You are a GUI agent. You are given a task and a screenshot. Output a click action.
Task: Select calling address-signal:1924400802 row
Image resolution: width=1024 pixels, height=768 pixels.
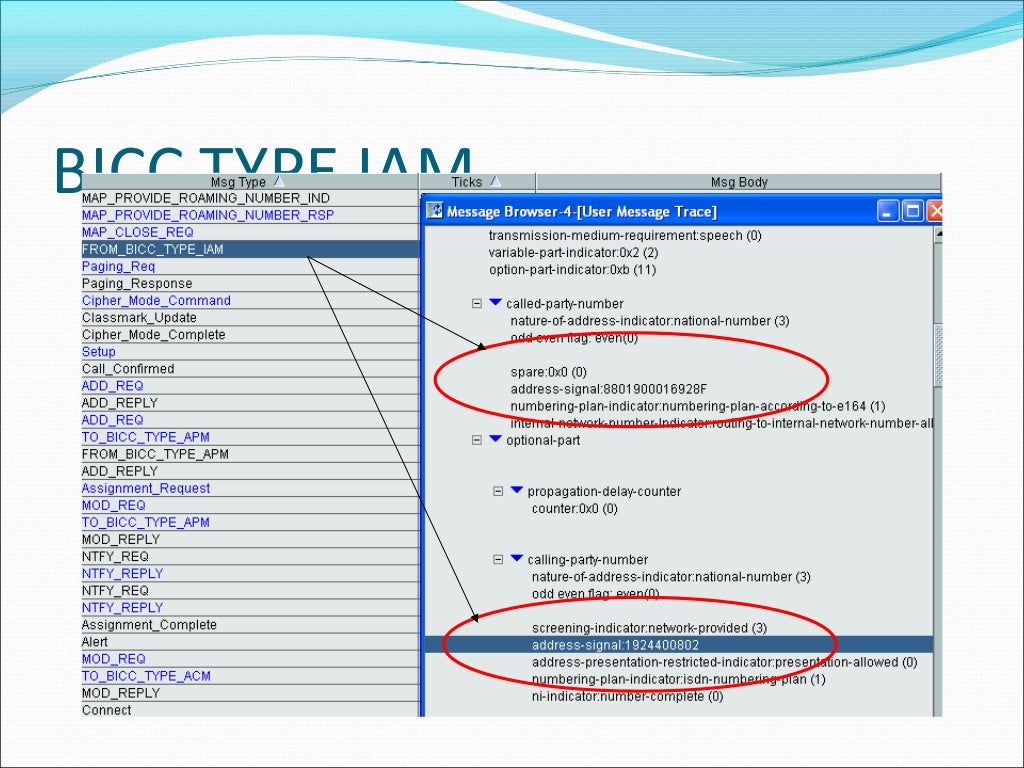[679, 645]
